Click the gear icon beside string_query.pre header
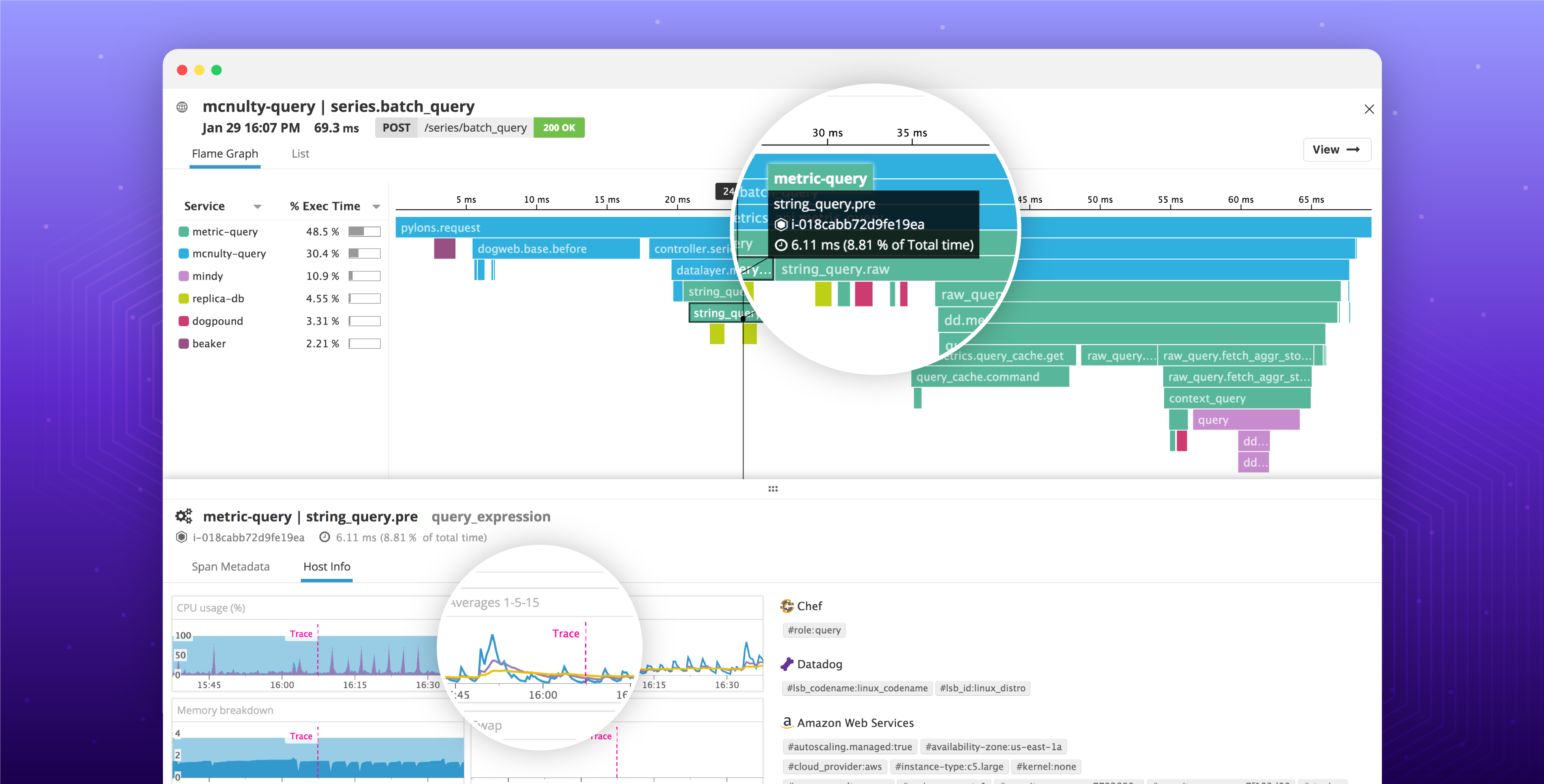Viewport: 1544px width, 784px height. click(x=183, y=515)
